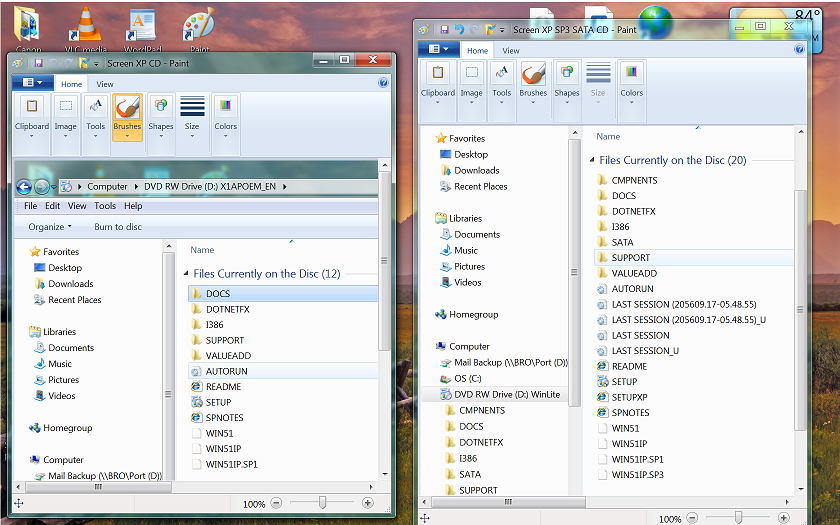The width and height of the screenshot is (840, 525).
Task: Click Back arrow in Screen XP CD canvas
Action: click(24, 187)
